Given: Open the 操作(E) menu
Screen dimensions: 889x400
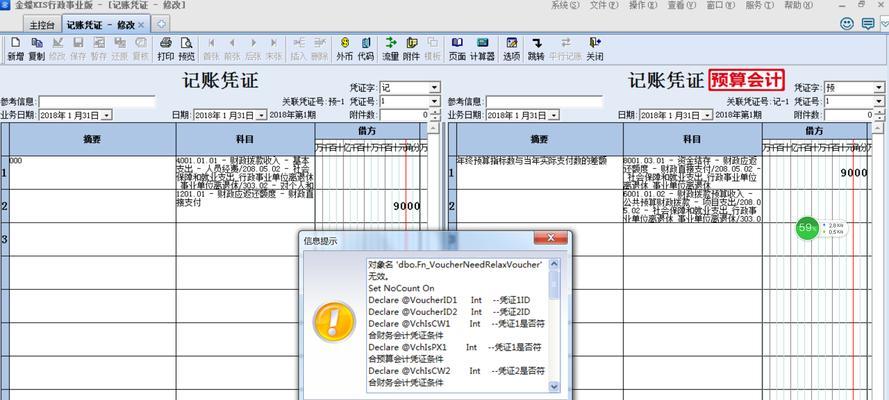Looking at the screenshot, I should [x=643, y=5].
